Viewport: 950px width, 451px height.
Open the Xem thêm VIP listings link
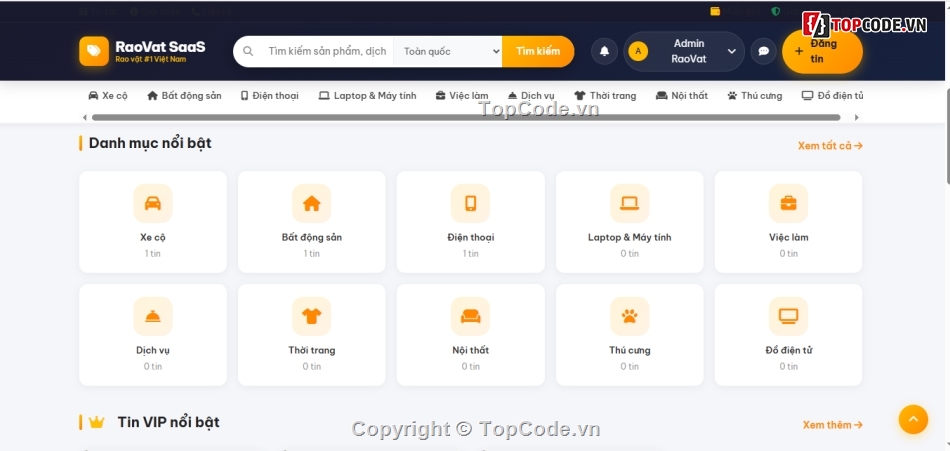click(832, 425)
